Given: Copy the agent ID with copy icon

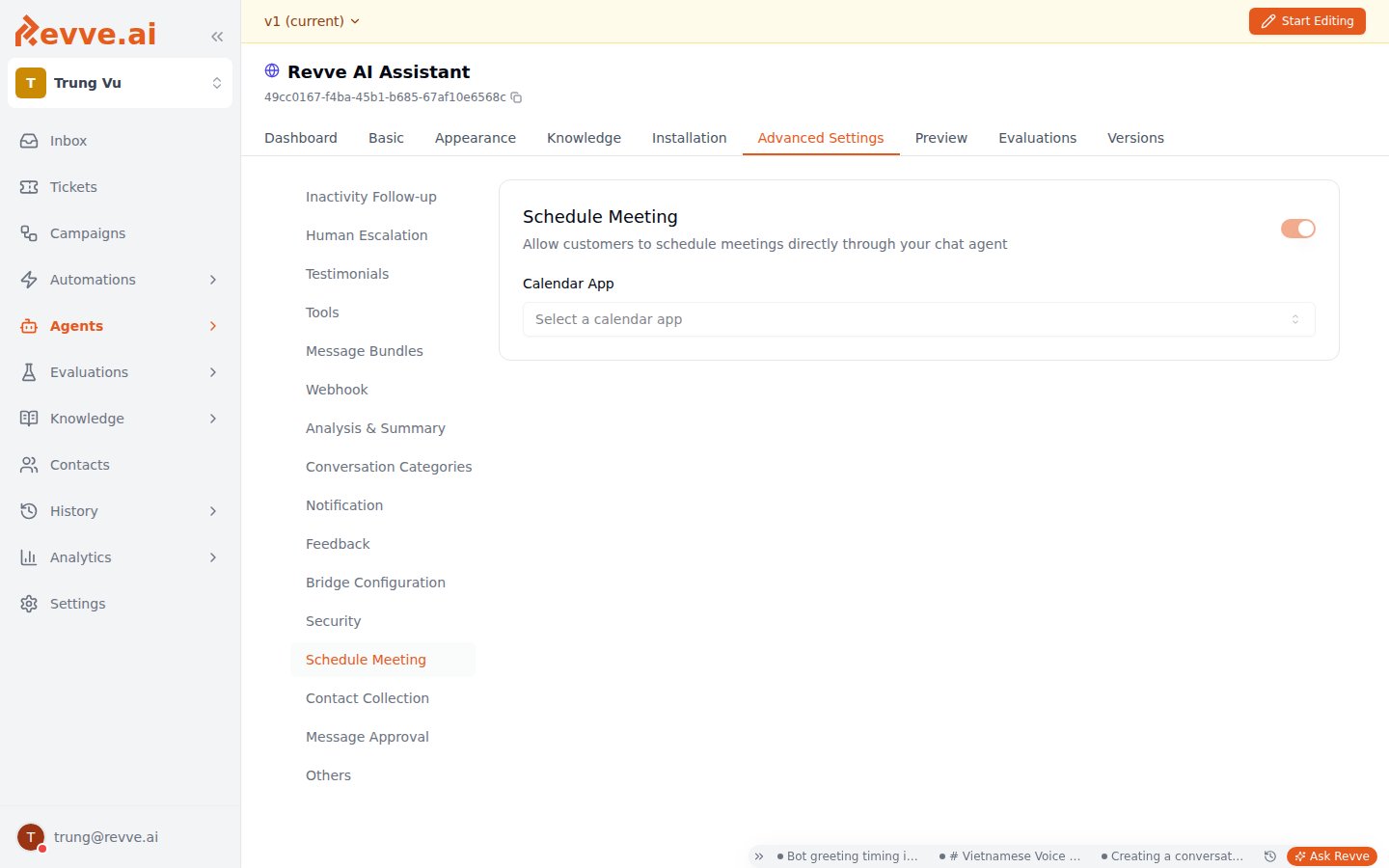Looking at the screenshot, I should tap(516, 97).
